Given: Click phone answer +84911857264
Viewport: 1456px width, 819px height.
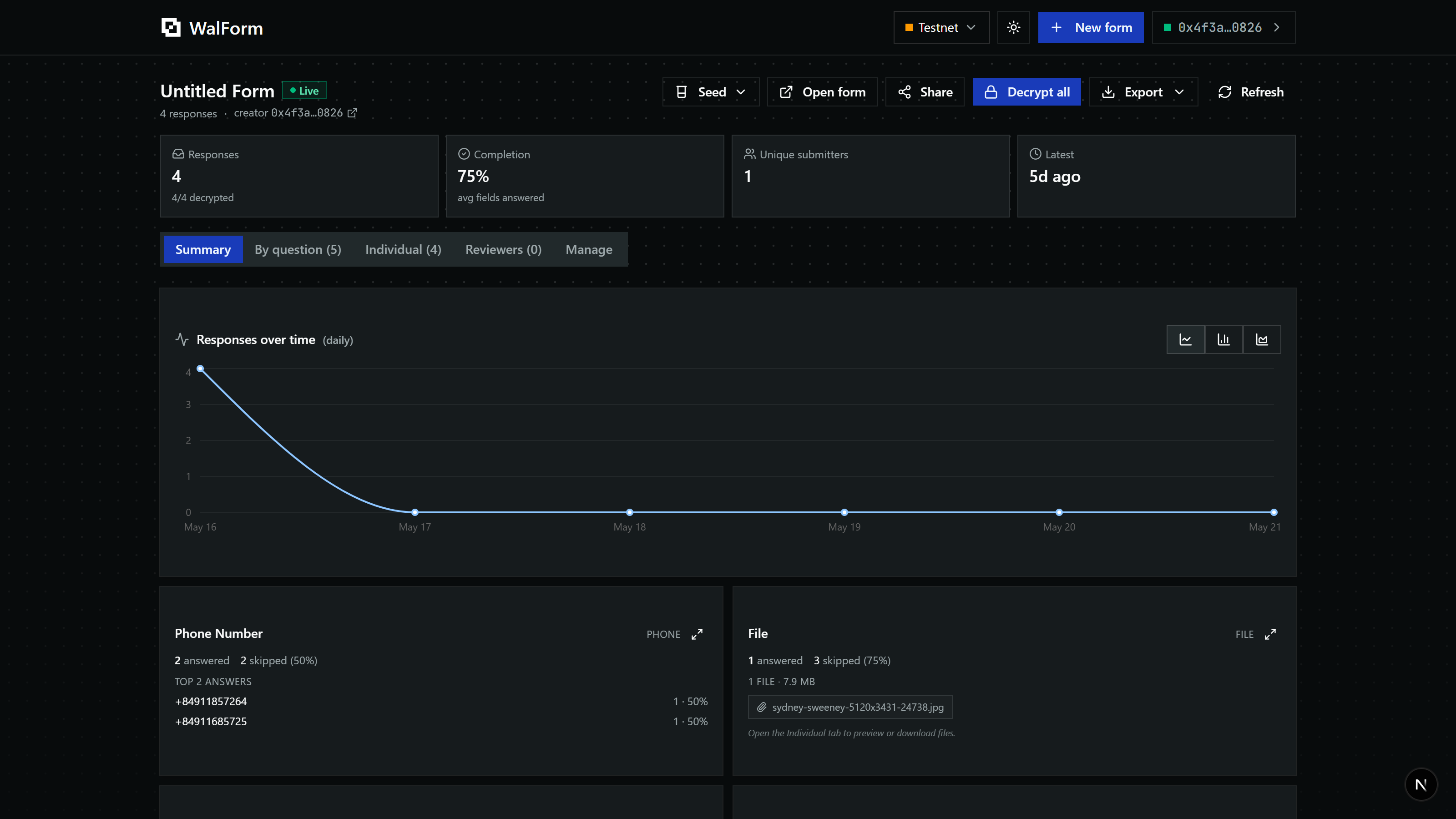Looking at the screenshot, I should click(x=211, y=702).
